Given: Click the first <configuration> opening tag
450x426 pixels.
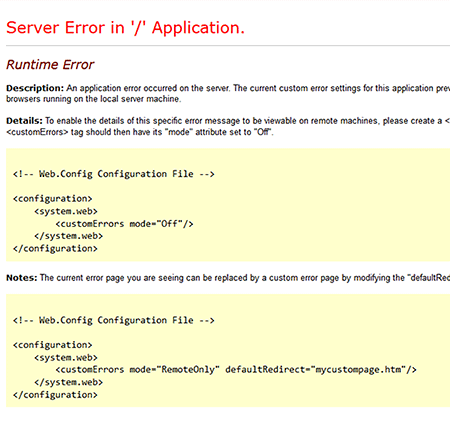Looking at the screenshot, I should pyautogui.click(x=52, y=199).
